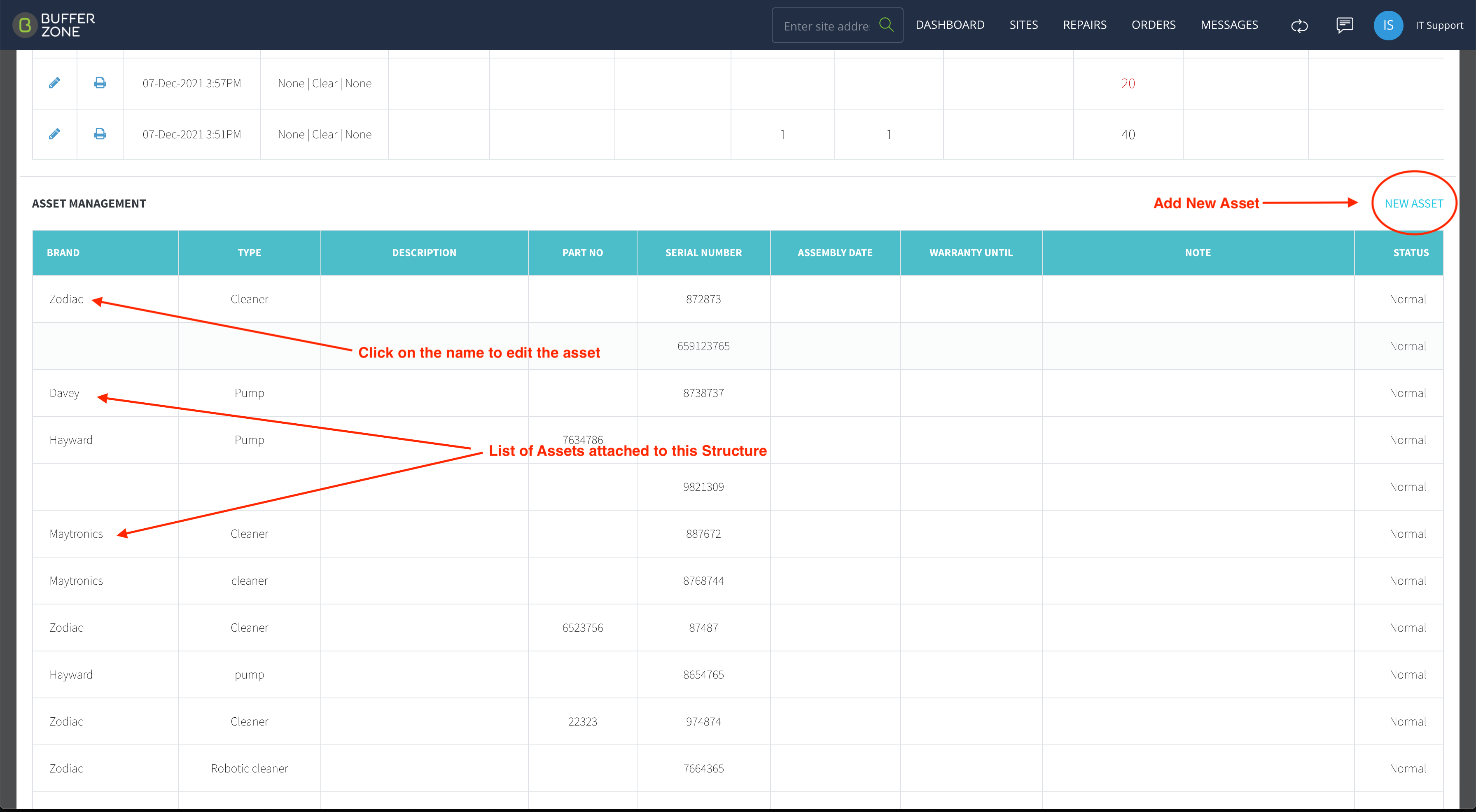The image size is (1476, 812).
Task: Open Hayward asset with serial 8654765
Action: pyautogui.click(x=70, y=675)
